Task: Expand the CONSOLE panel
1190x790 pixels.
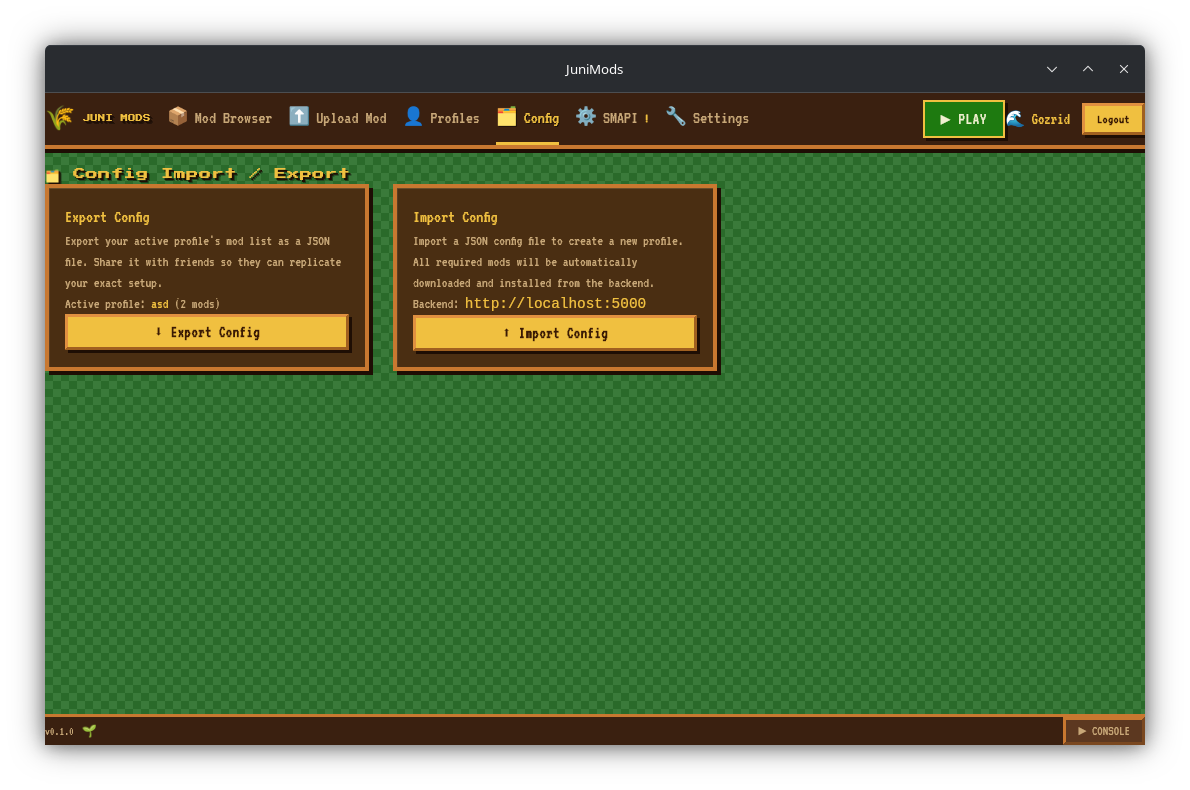Action: (1104, 731)
